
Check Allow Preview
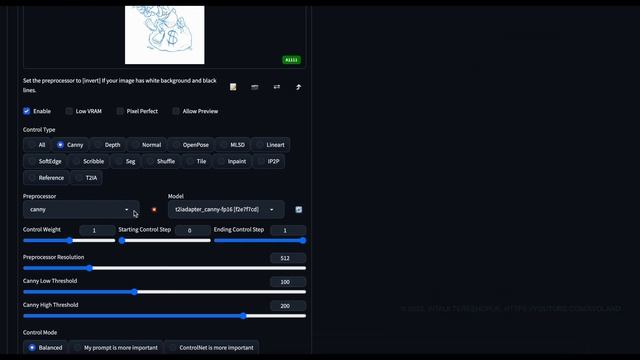176,111
